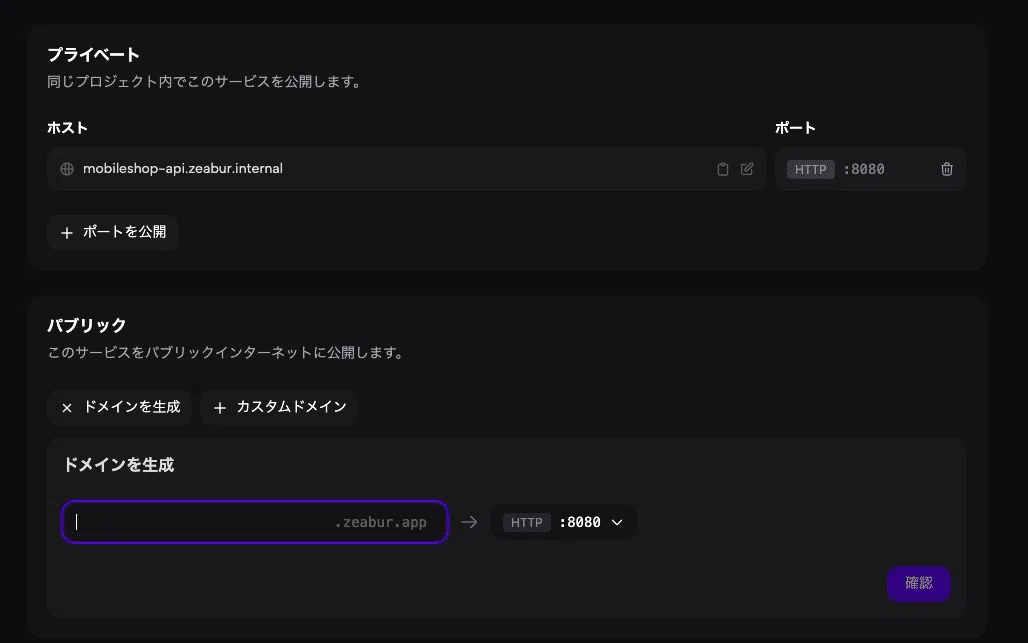
Task: Click the HTTP badge in private port row
Action: pos(810,169)
